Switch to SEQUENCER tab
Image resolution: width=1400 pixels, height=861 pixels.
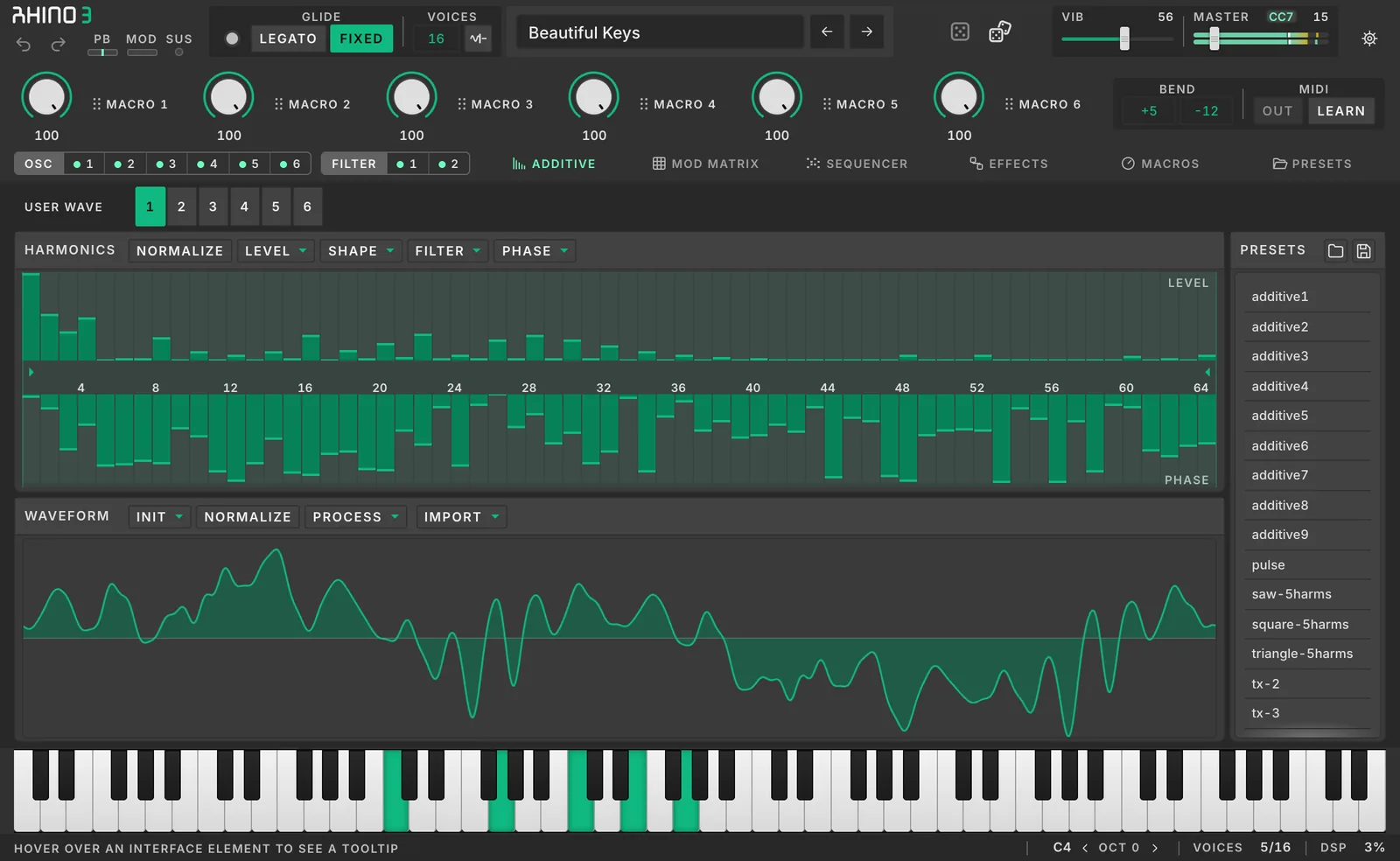click(x=857, y=164)
